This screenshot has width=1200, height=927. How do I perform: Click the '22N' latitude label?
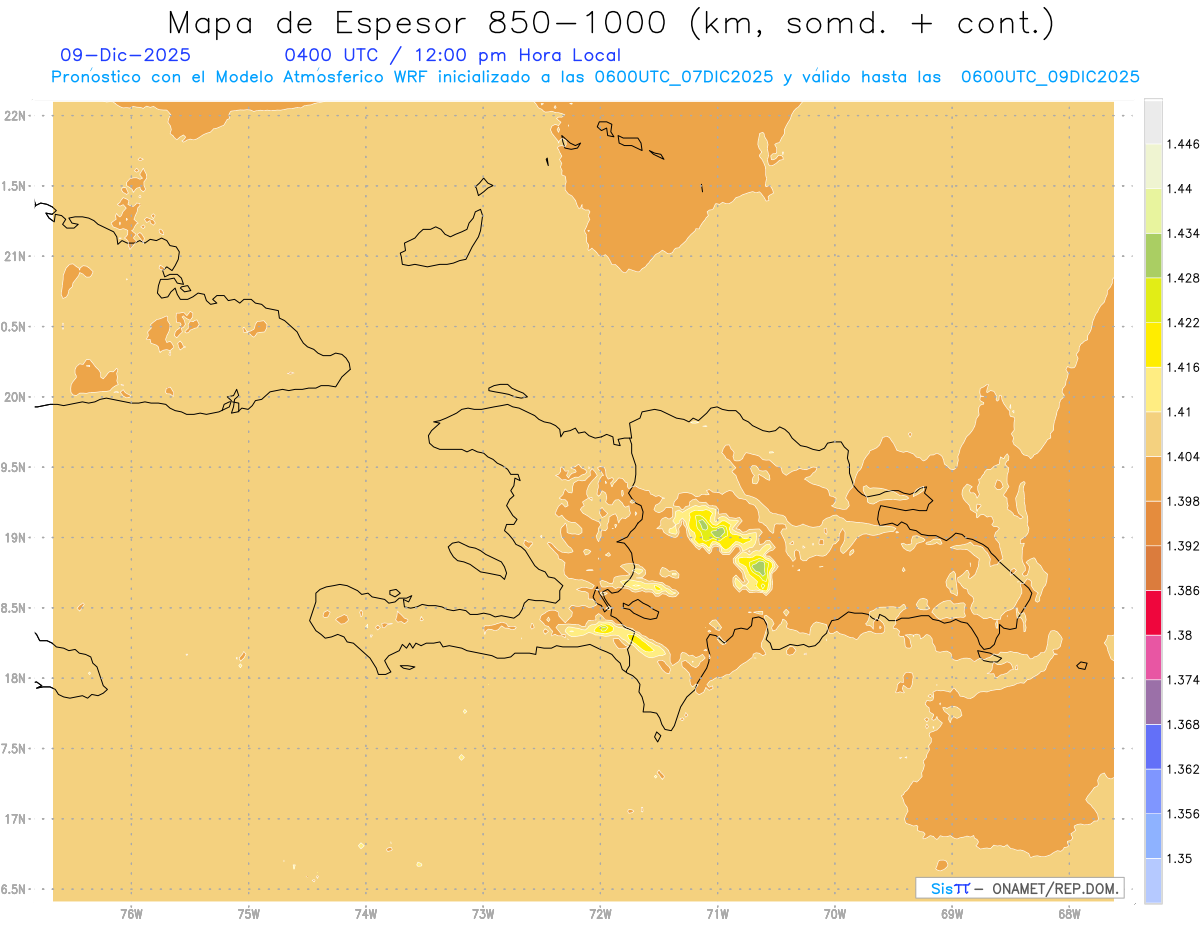tap(16, 116)
